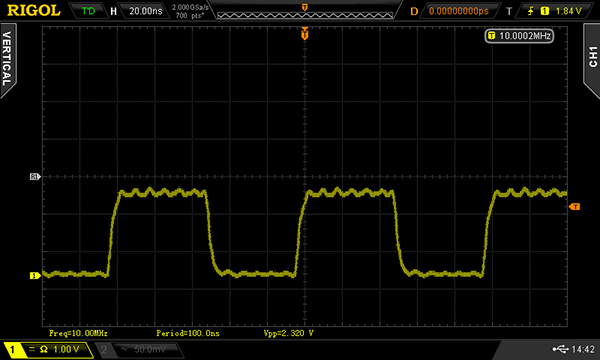Click the yellow channel 1 ground marker
This screenshot has height=360, width=600.
pos(35,275)
